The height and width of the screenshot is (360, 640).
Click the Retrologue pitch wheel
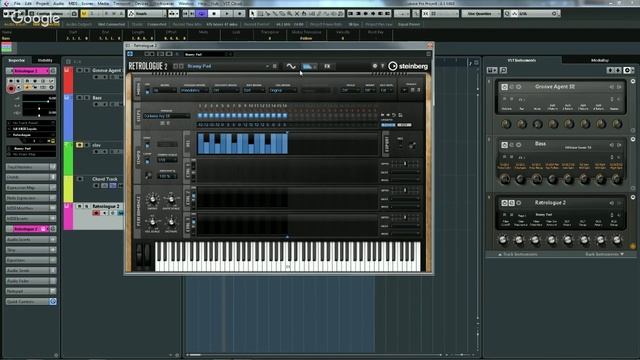pos(139,254)
